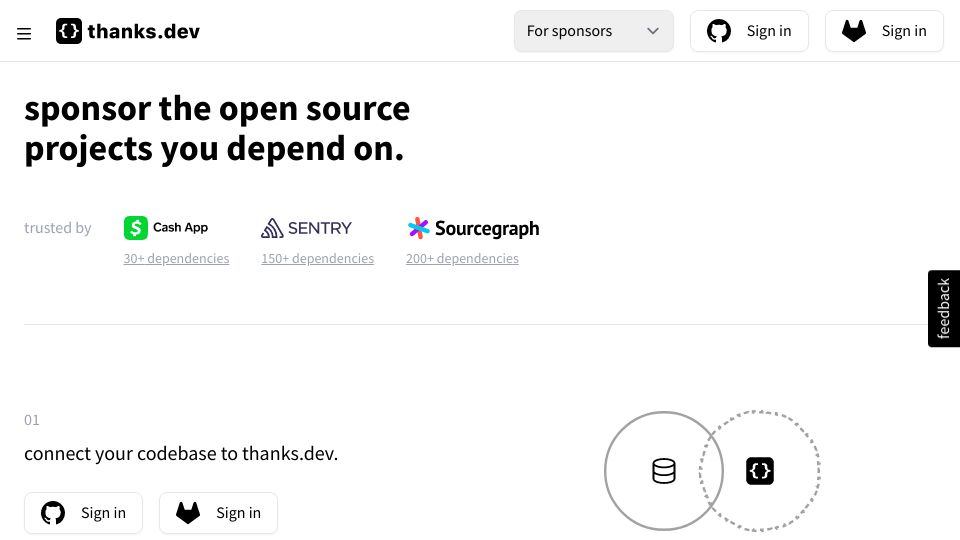960x540 pixels.
Task: Click the Cash App logo
Action: (x=166, y=228)
